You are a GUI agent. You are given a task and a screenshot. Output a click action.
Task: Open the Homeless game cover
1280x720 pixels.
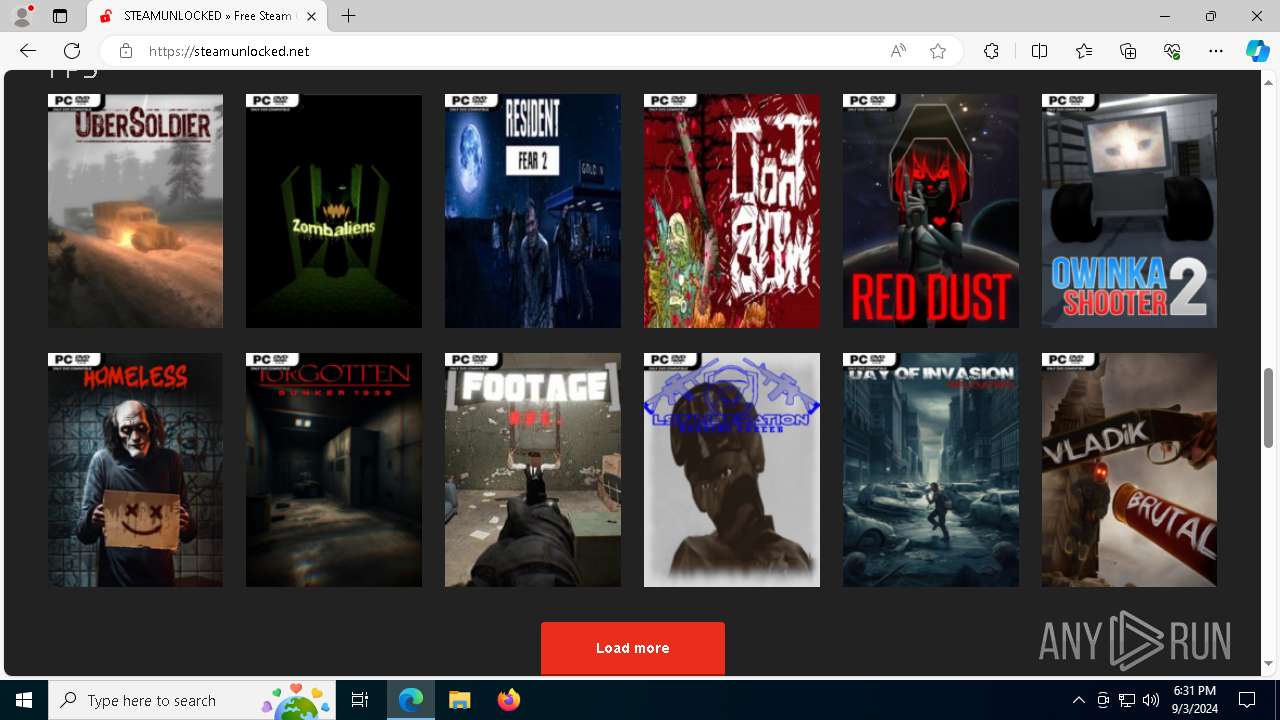[x=135, y=470]
